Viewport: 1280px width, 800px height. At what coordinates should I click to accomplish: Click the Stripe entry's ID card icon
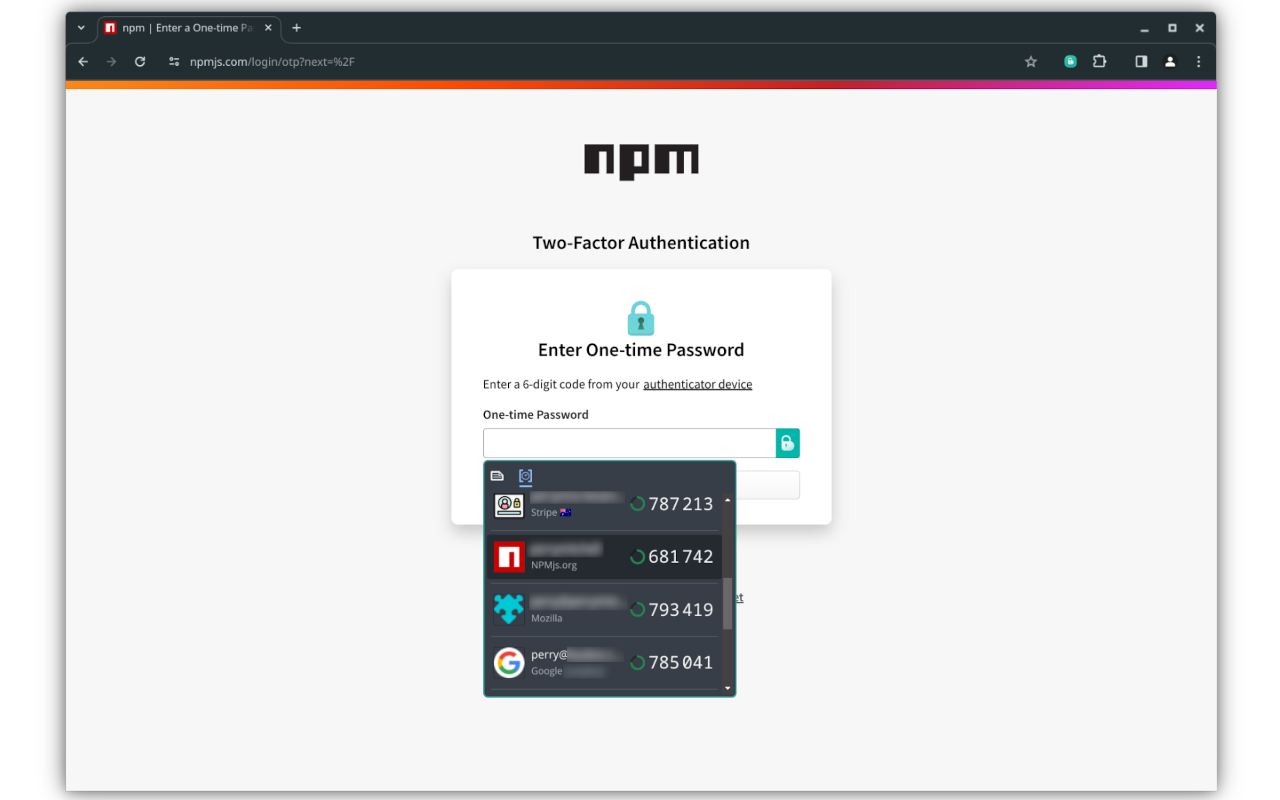[509, 505]
